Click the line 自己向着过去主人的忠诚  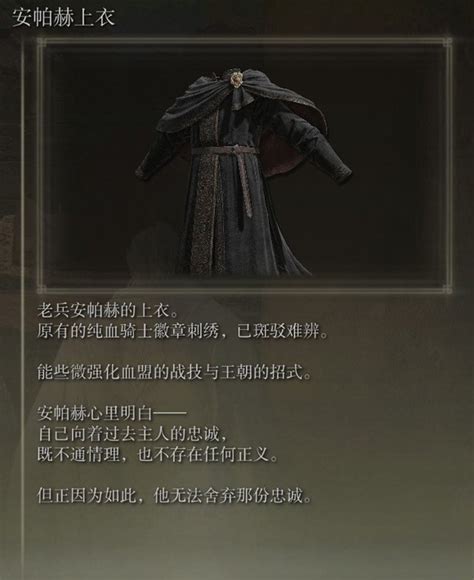pyautogui.click(x=132, y=434)
